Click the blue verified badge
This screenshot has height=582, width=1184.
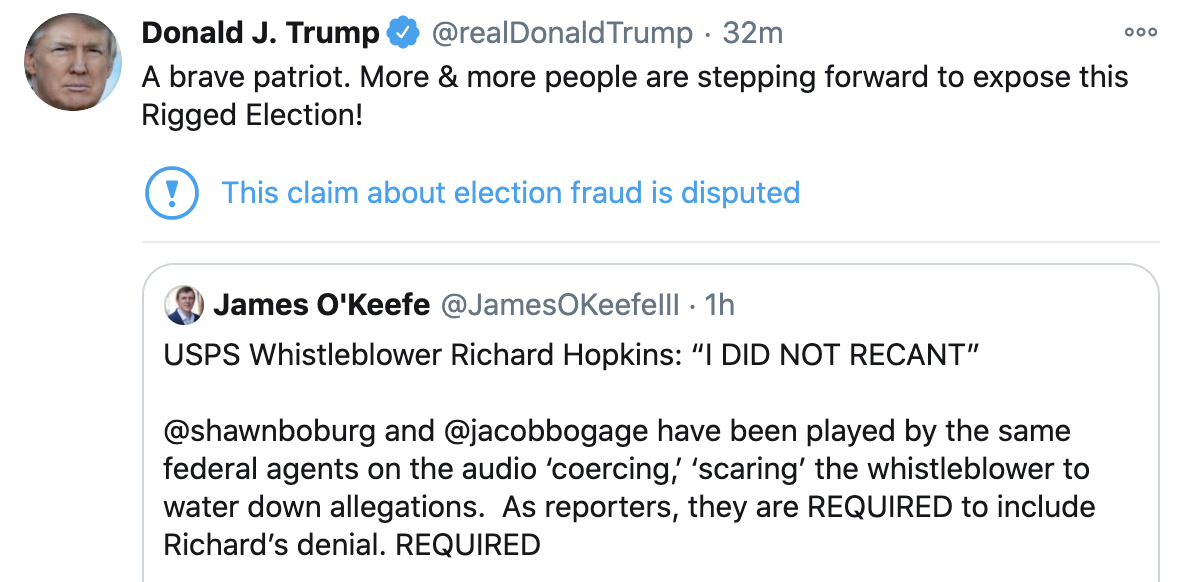[403, 33]
